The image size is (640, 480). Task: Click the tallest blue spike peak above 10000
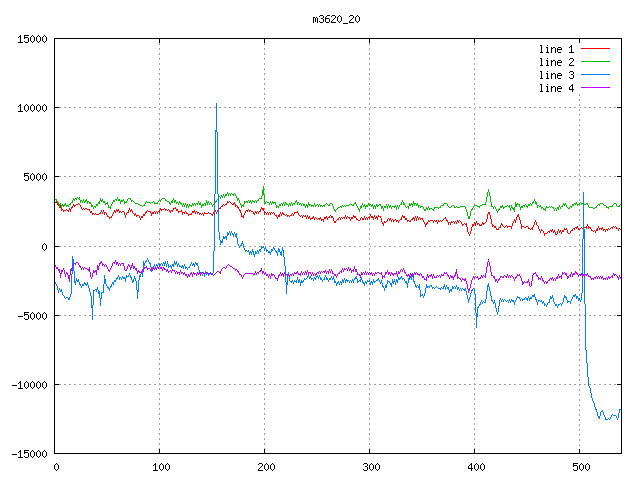(x=216, y=104)
